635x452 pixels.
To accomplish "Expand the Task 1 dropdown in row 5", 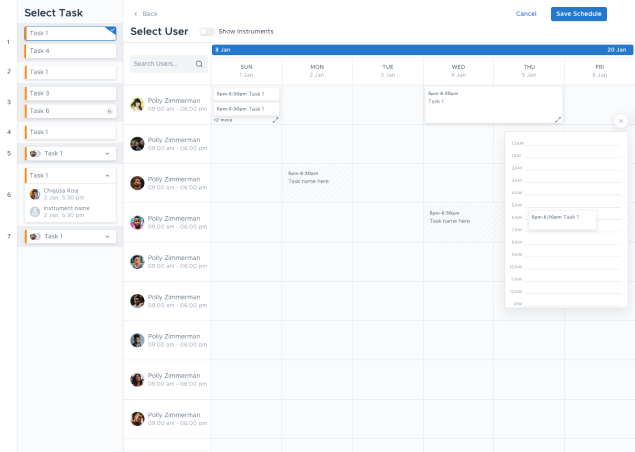I will [107, 153].
